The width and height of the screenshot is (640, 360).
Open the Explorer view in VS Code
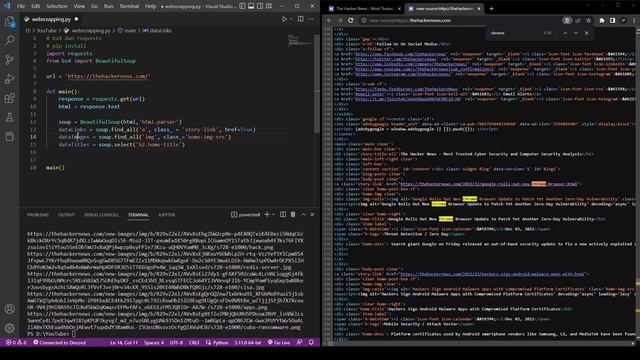point(9,21)
